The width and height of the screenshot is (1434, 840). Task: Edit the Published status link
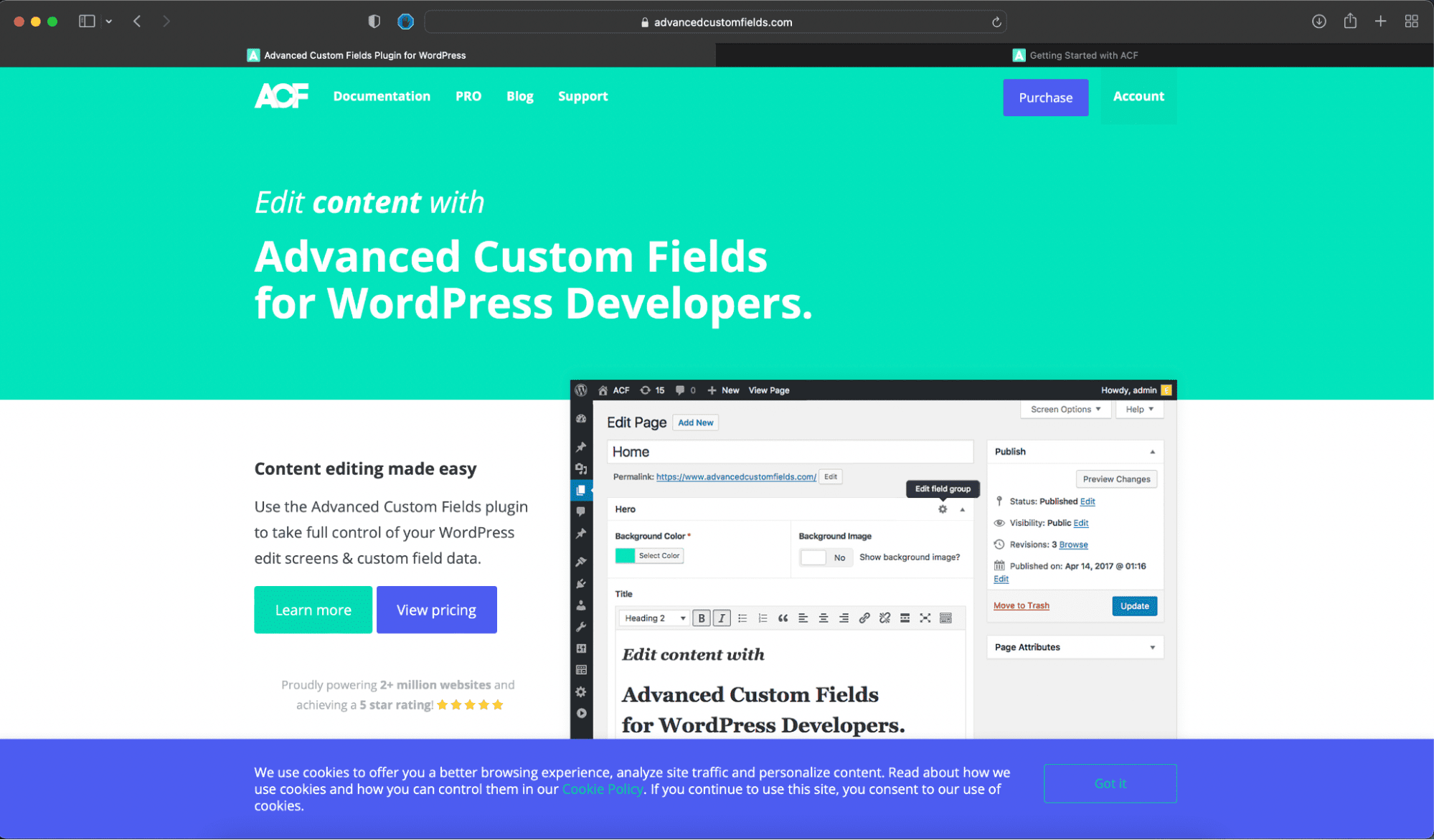coord(1088,501)
